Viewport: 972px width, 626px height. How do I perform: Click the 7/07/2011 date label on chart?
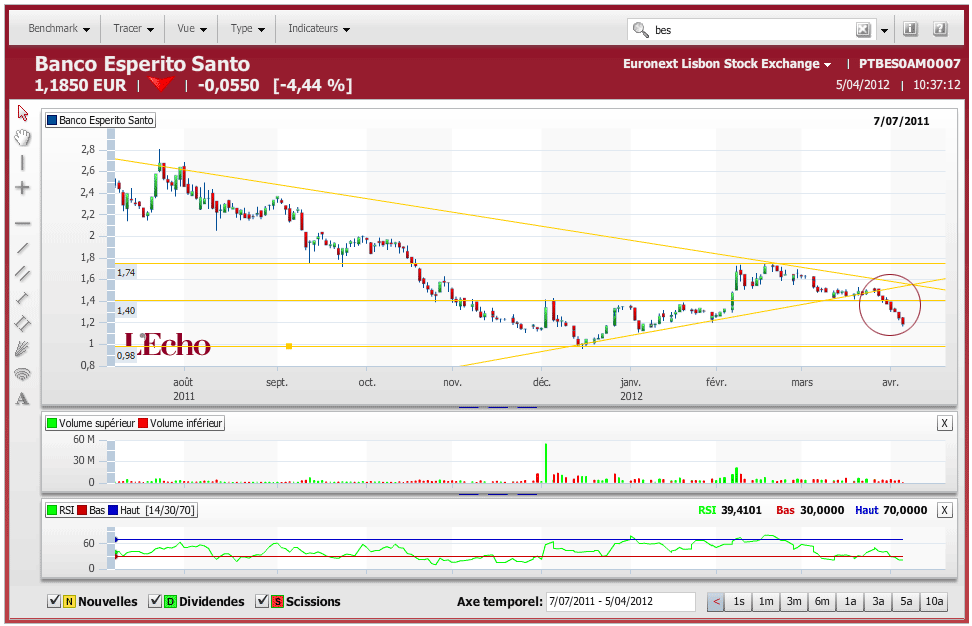901,121
